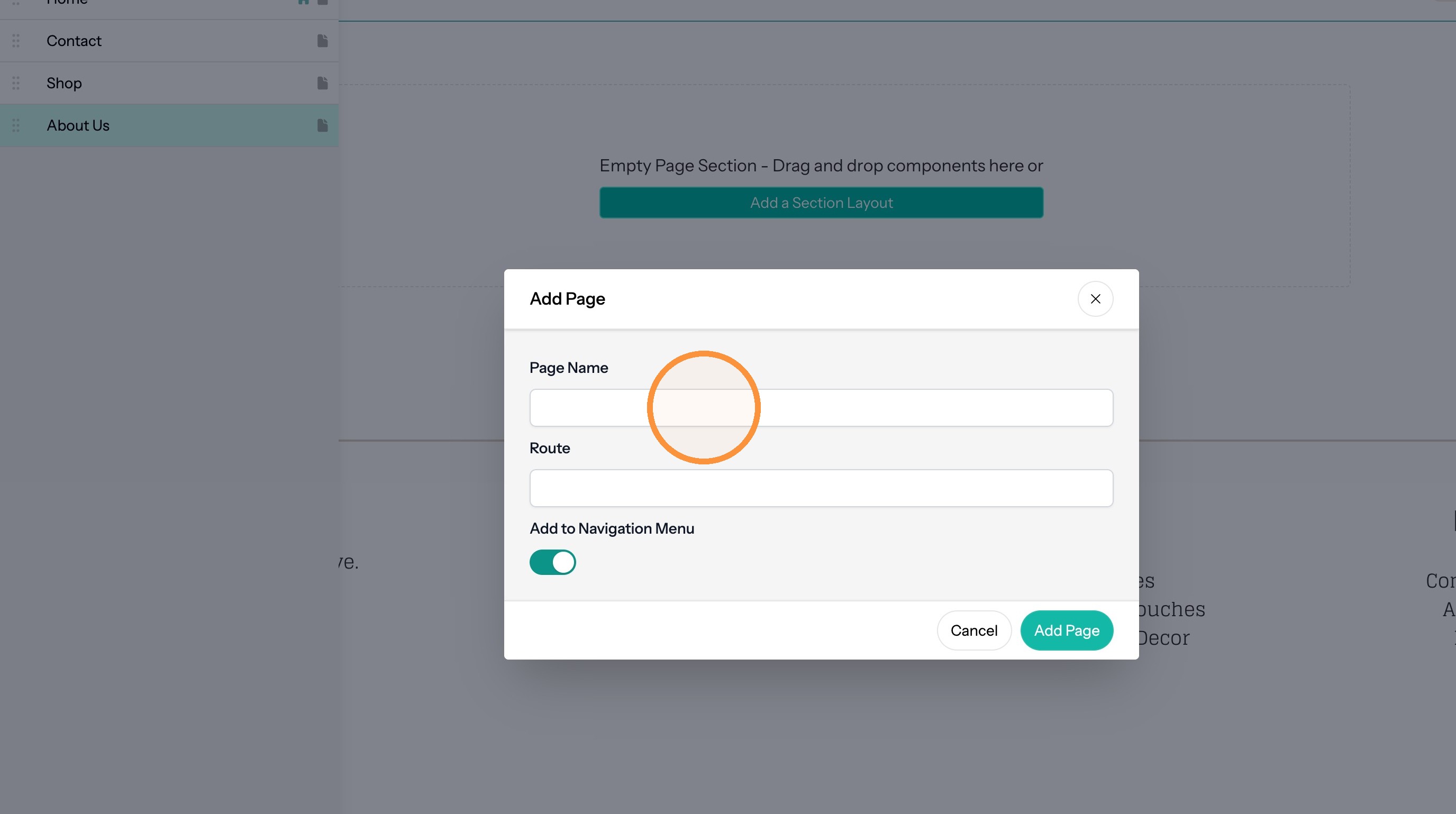
Task: Click the page icon beside About Us
Action: (322, 125)
